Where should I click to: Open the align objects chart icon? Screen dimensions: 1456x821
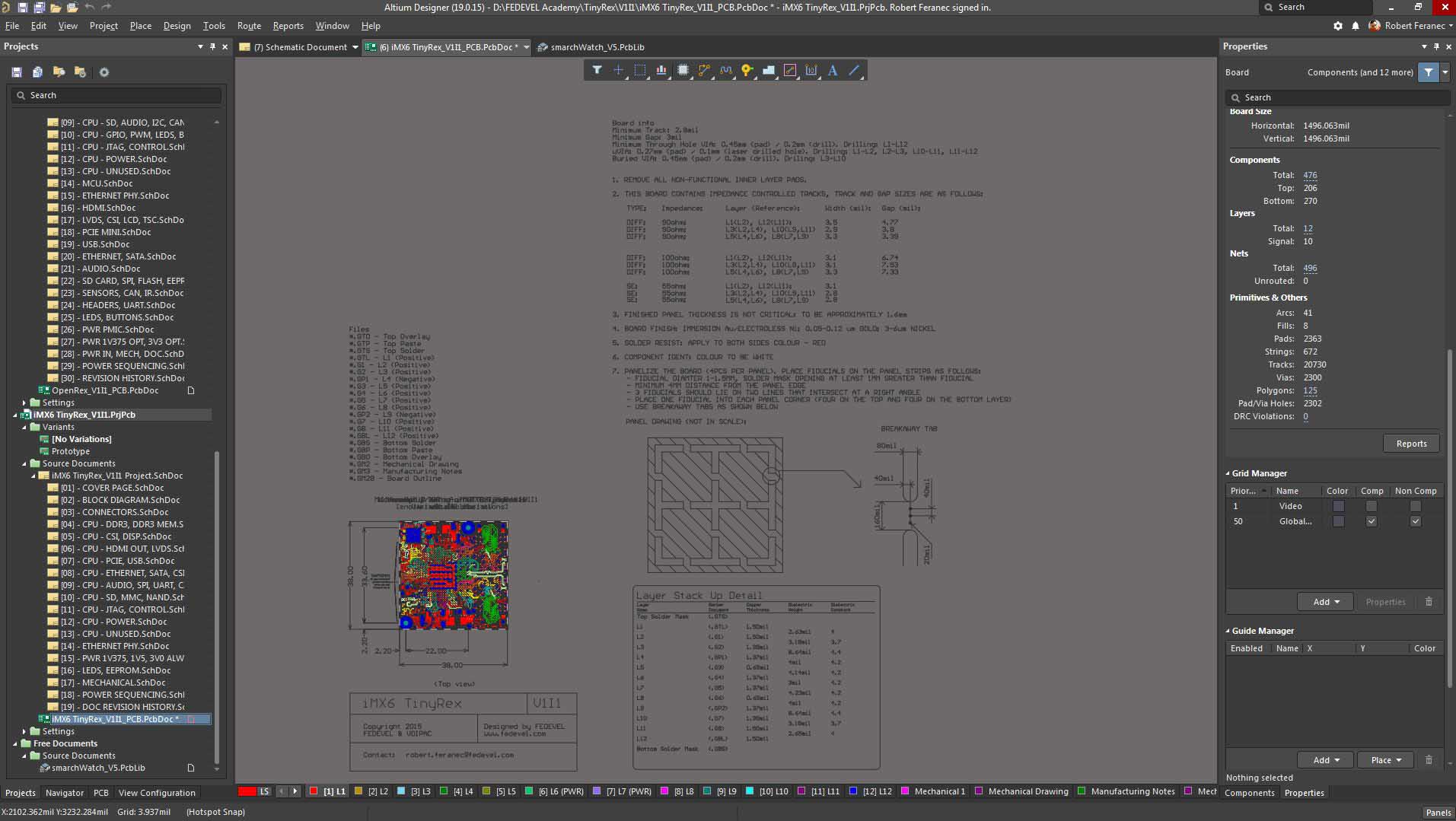click(x=661, y=71)
